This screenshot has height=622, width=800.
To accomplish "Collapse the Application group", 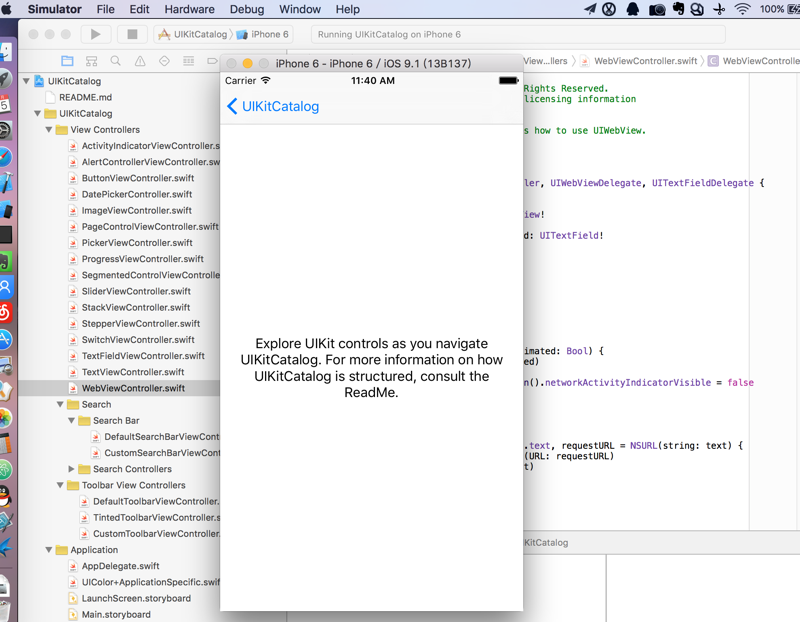I will pyautogui.click(x=48, y=550).
